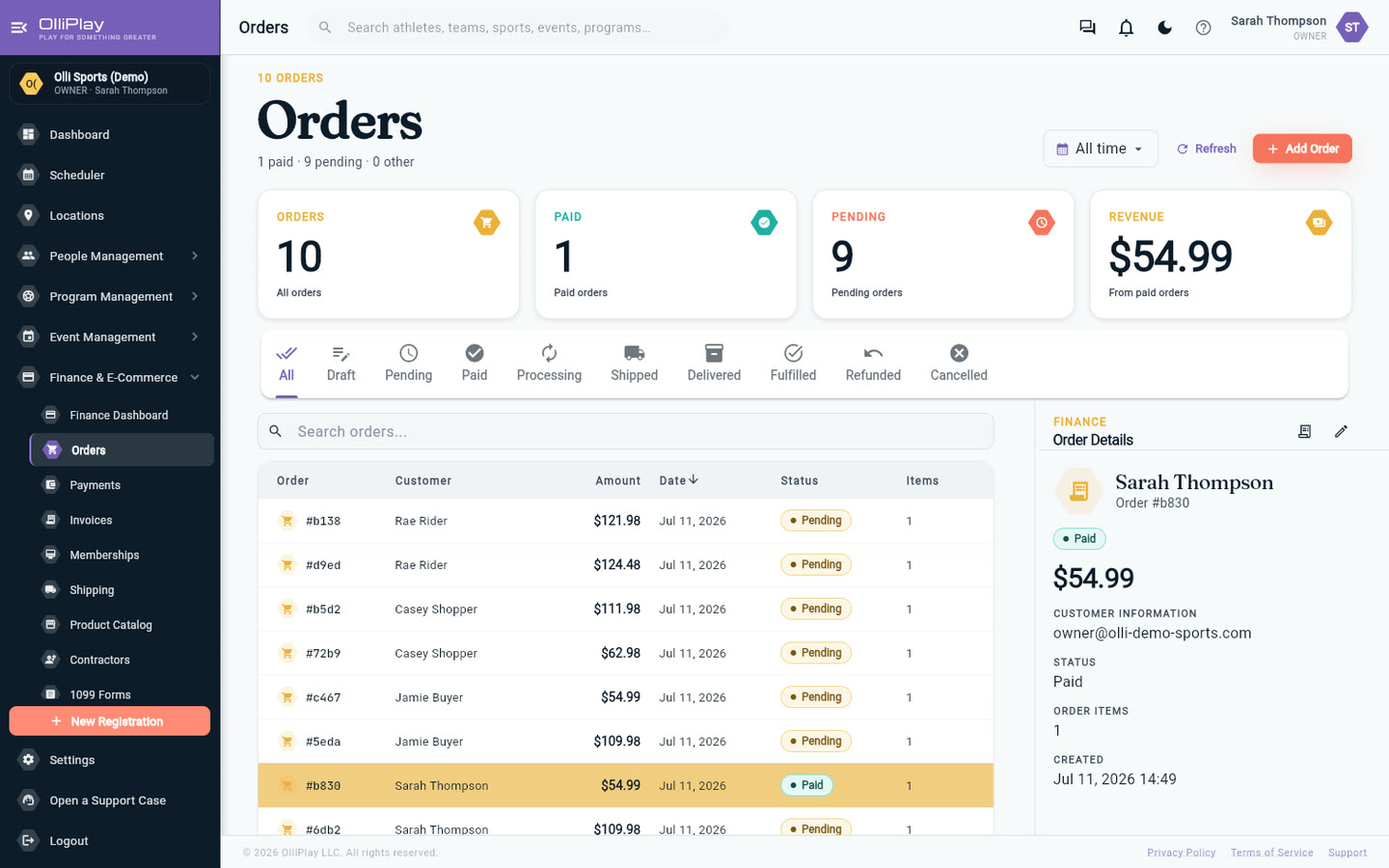
Task: Sort orders by the Date column
Action: tap(679, 480)
